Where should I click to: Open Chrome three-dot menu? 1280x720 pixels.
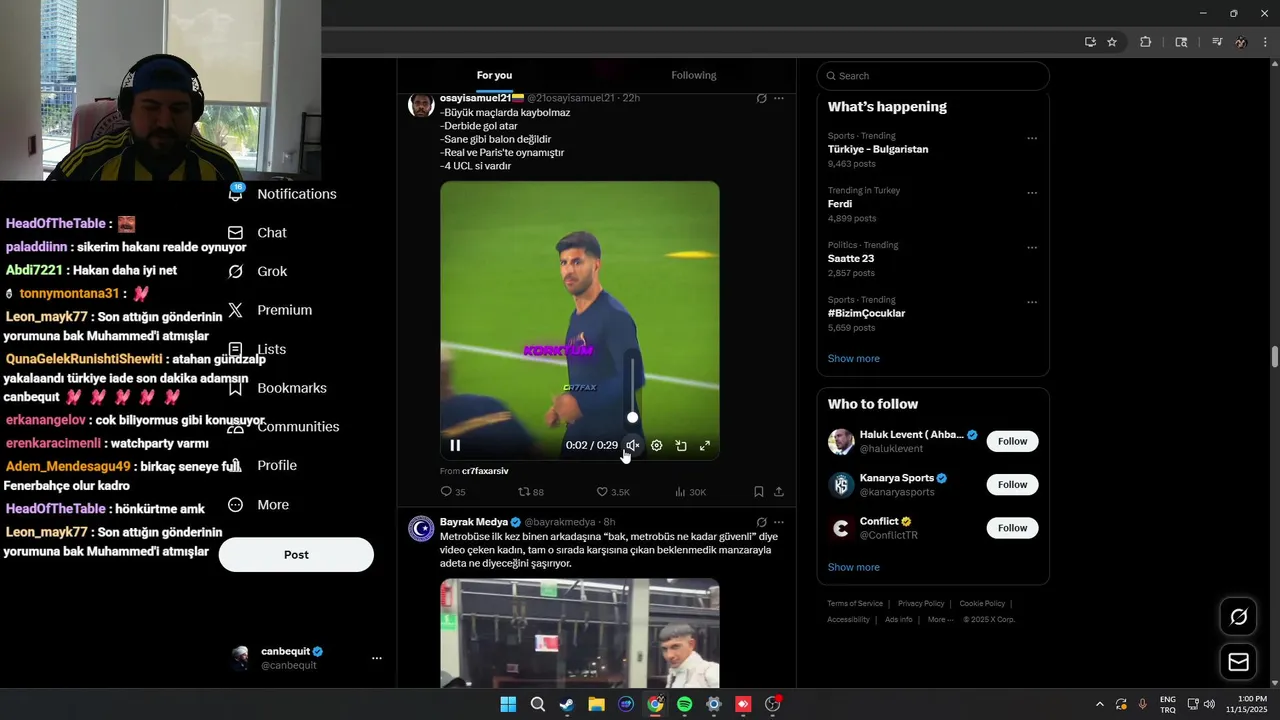tap(1266, 42)
